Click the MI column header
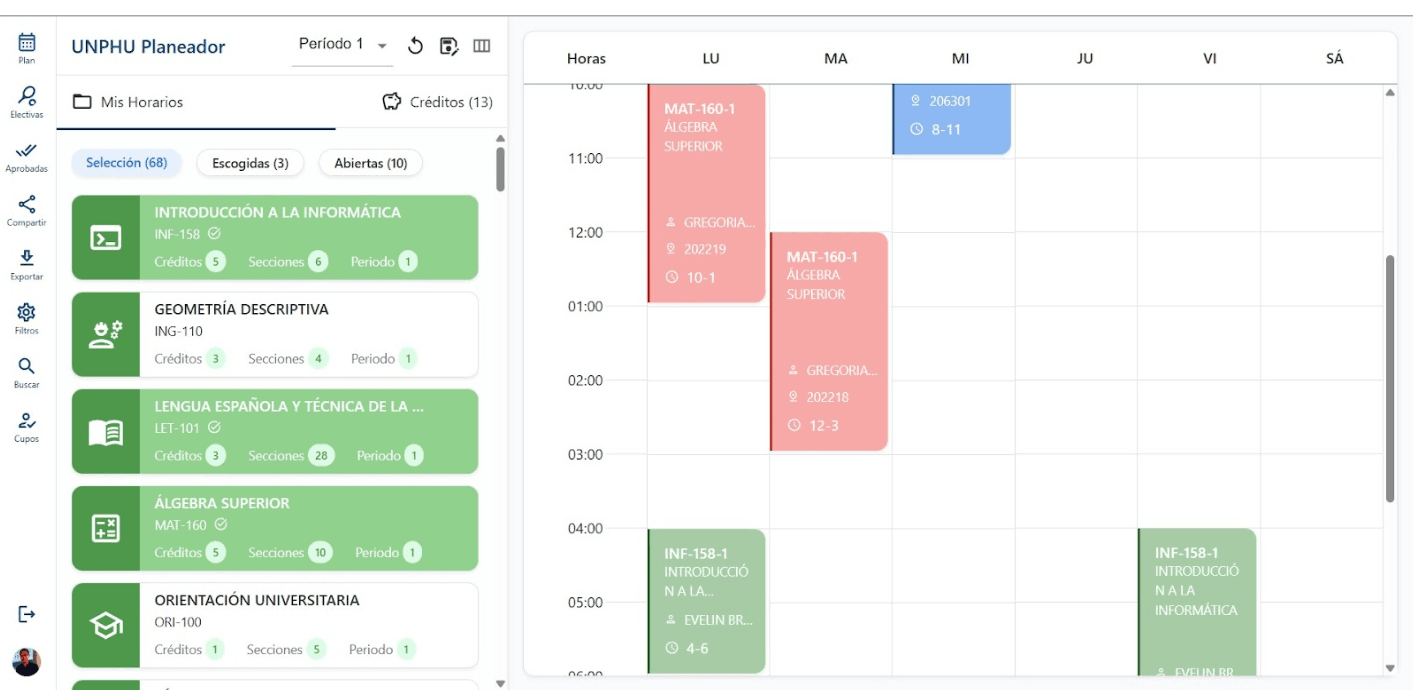The width and height of the screenshot is (1419, 694). point(961,59)
